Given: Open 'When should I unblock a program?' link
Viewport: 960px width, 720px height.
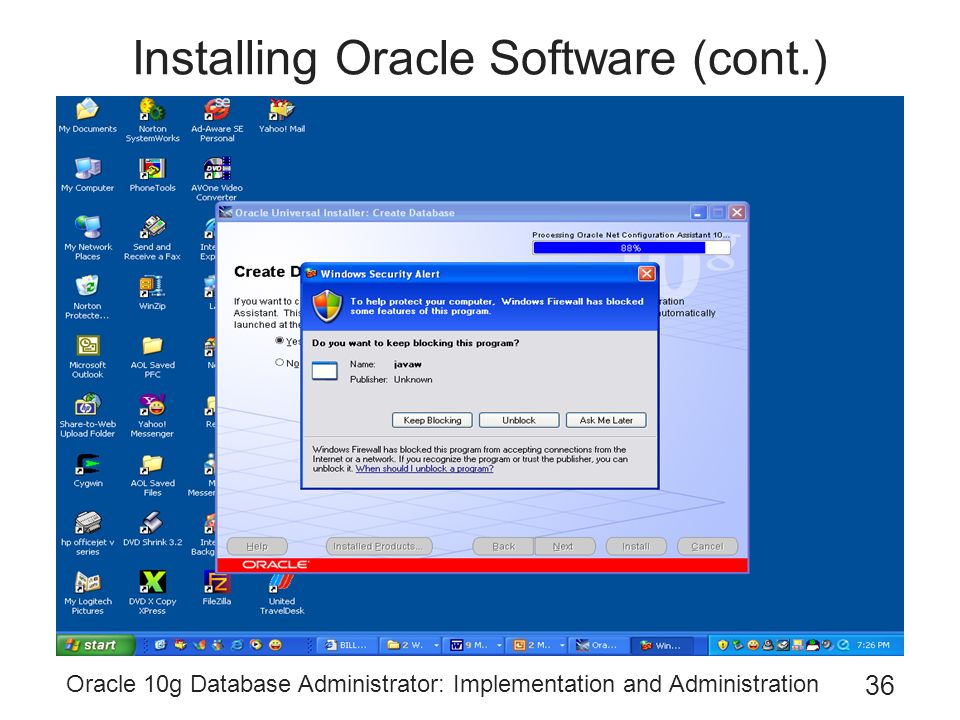Looking at the screenshot, I should (x=424, y=468).
